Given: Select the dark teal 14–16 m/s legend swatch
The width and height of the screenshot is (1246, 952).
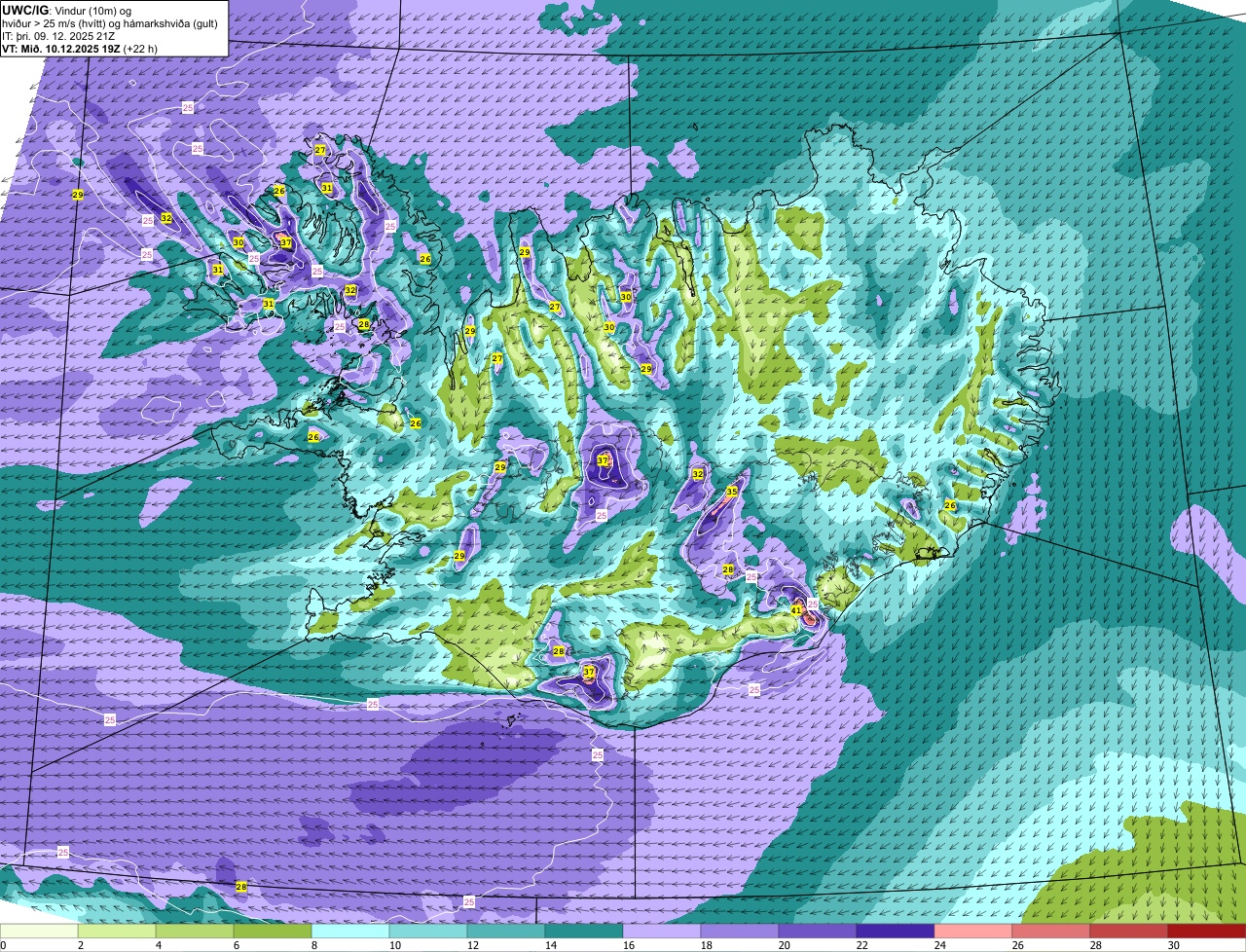Looking at the screenshot, I should click(x=585, y=932).
